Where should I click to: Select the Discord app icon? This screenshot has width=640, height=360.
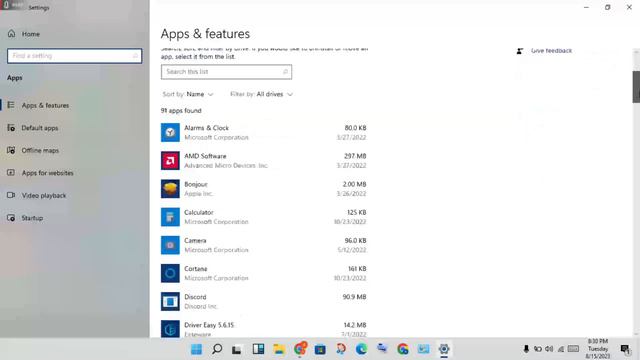[x=170, y=301]
